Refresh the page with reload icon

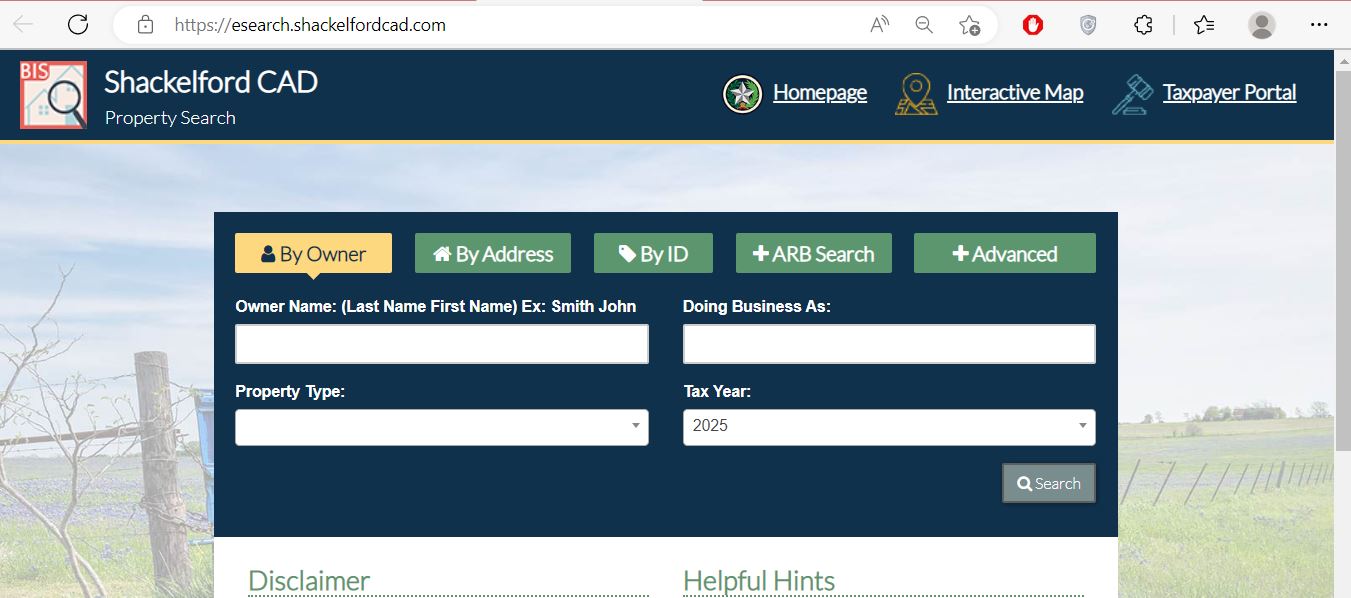coord(78,25)
